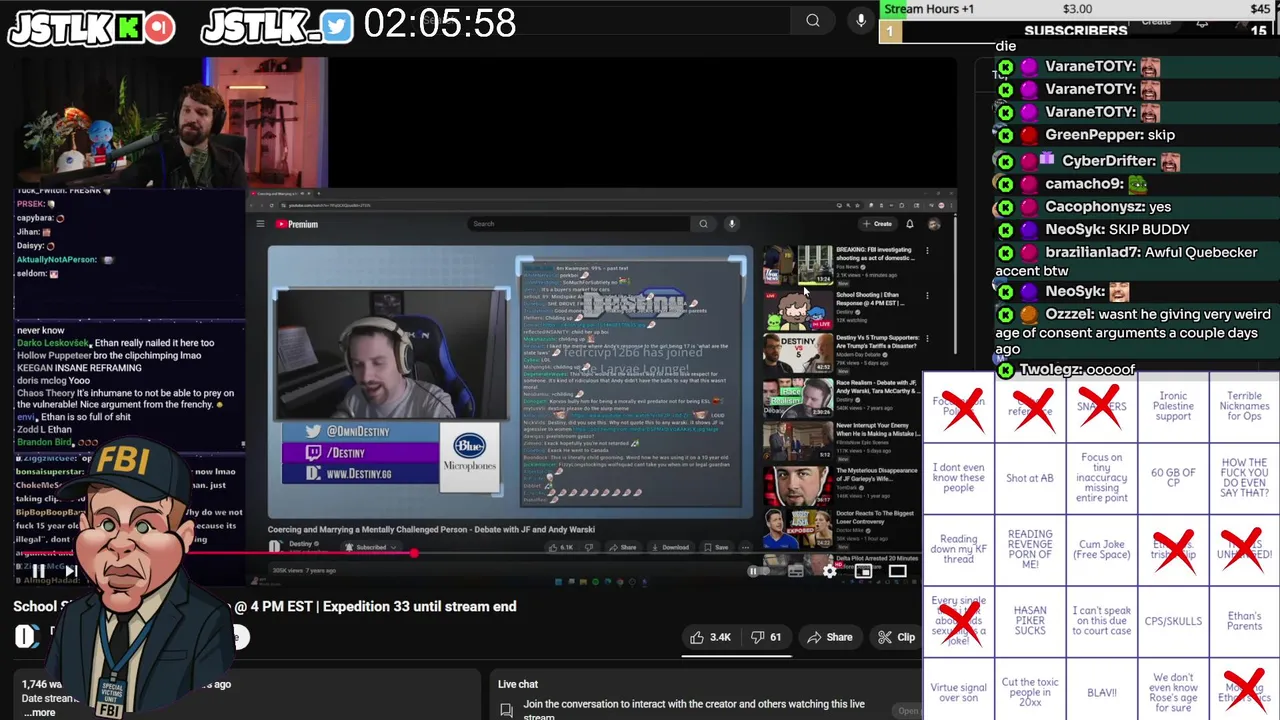This screenshot has height=720, width=1280.
Task: Enable theater mode on outer player
Action: point(897,572)
